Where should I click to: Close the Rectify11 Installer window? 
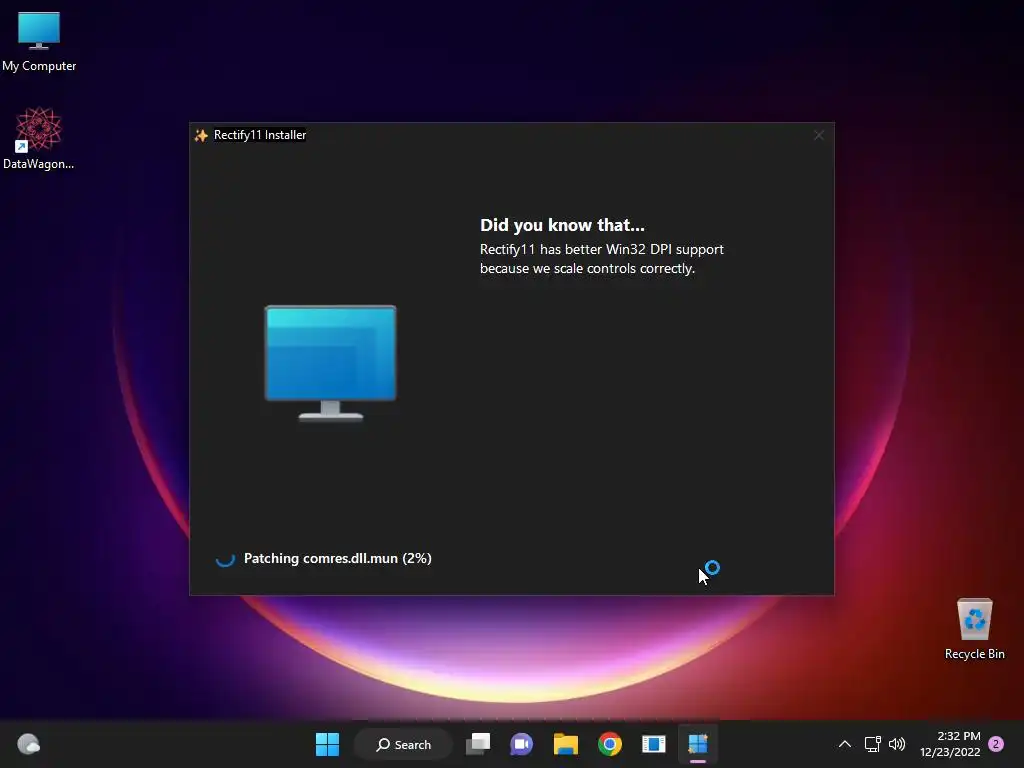point(818,135)
